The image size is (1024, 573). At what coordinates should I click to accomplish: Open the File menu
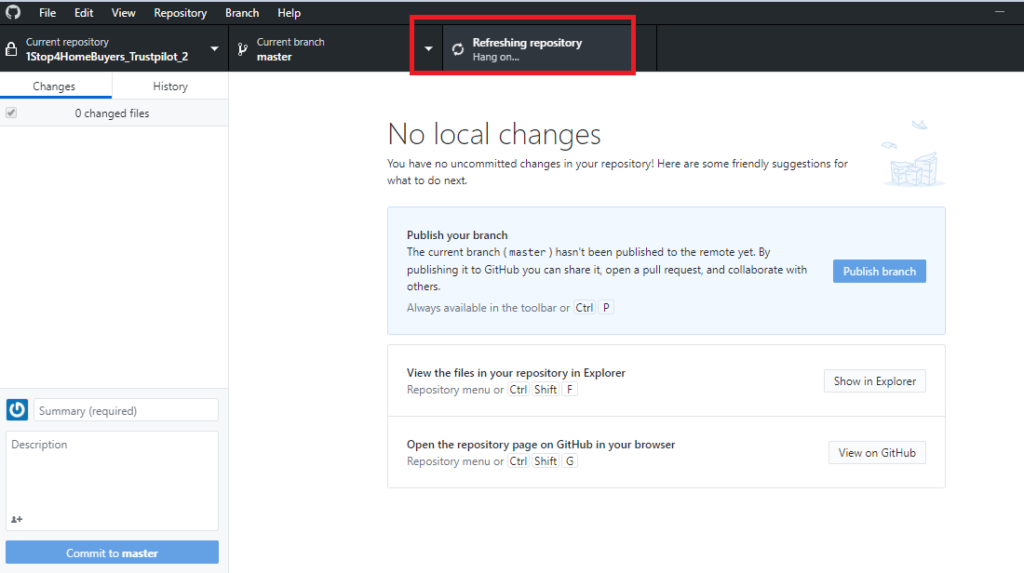point(47,12)
